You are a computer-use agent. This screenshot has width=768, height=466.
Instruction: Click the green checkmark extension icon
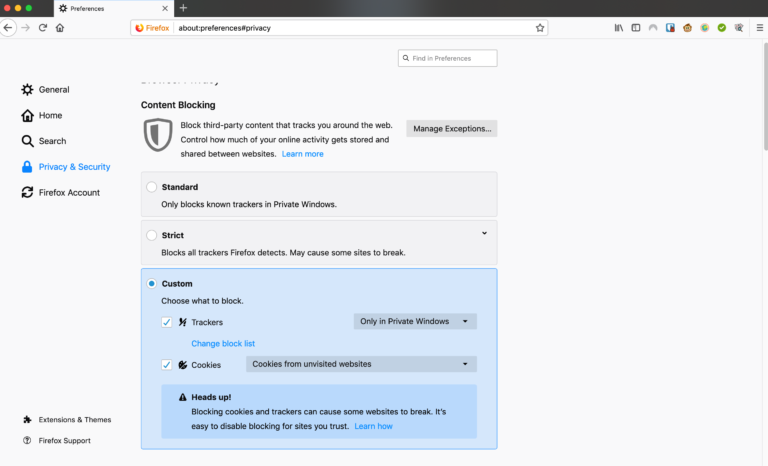pos(721,28)
